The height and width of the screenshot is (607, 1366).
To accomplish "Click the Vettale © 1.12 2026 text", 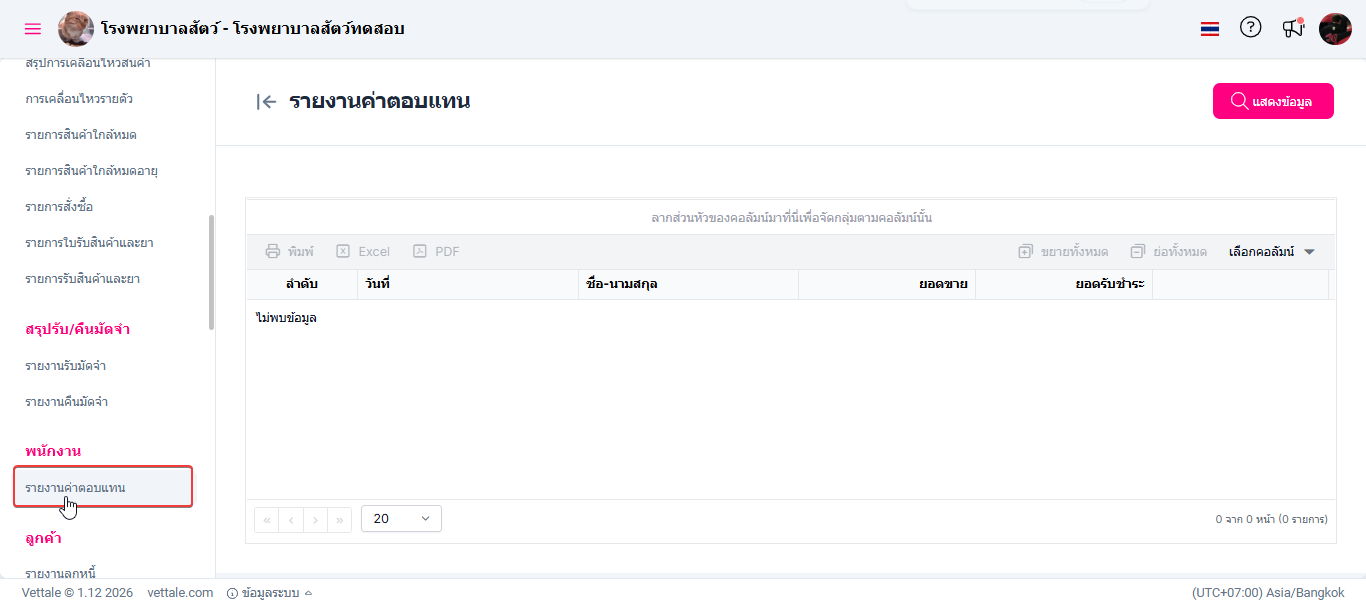I will point(77,593).
